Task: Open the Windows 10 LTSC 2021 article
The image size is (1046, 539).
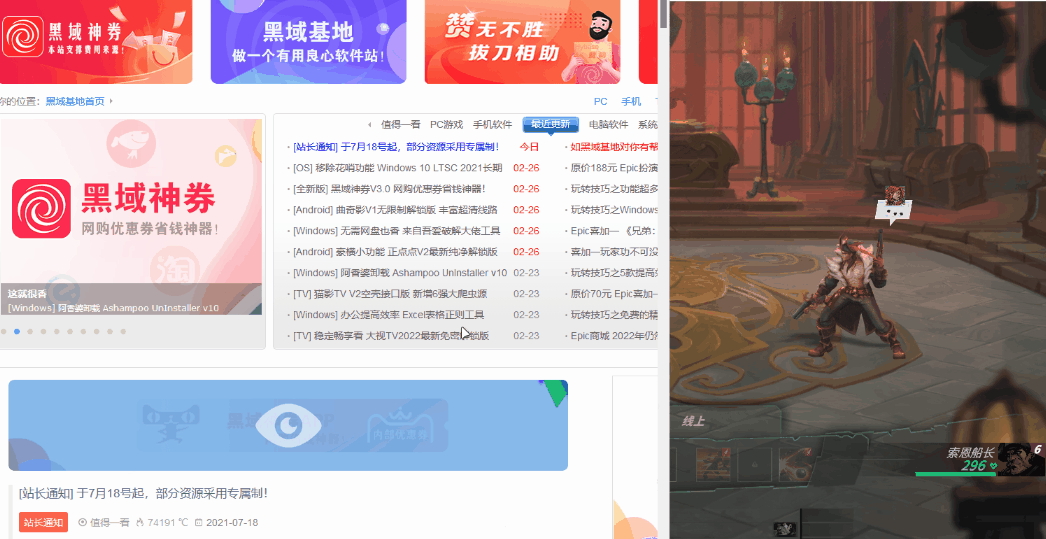Action: pos(398,168)
